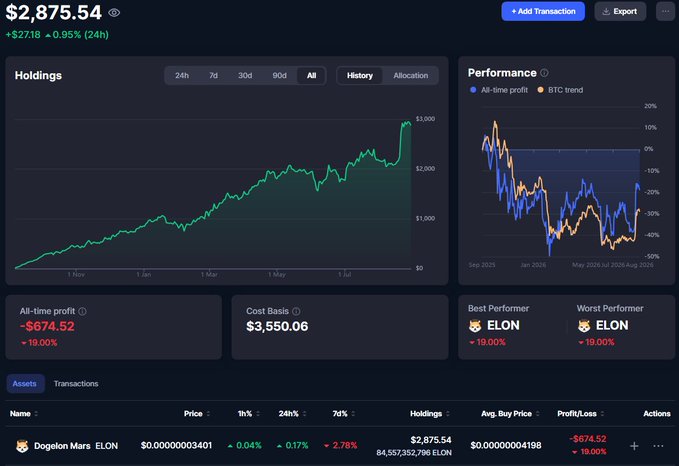Click Best Performer ELON coin icon
The width and height of the screenshot is (679, 466).
tap(475, 326)
